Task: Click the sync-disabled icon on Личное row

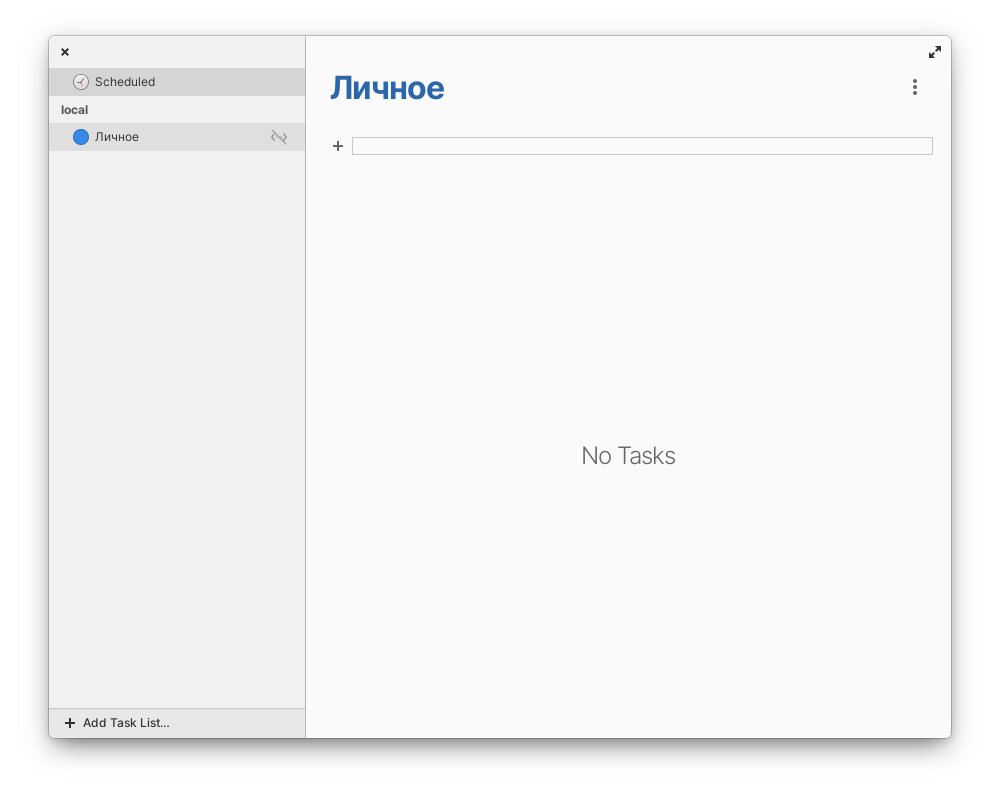Action: pyautogui.click(x=279, y=137)
